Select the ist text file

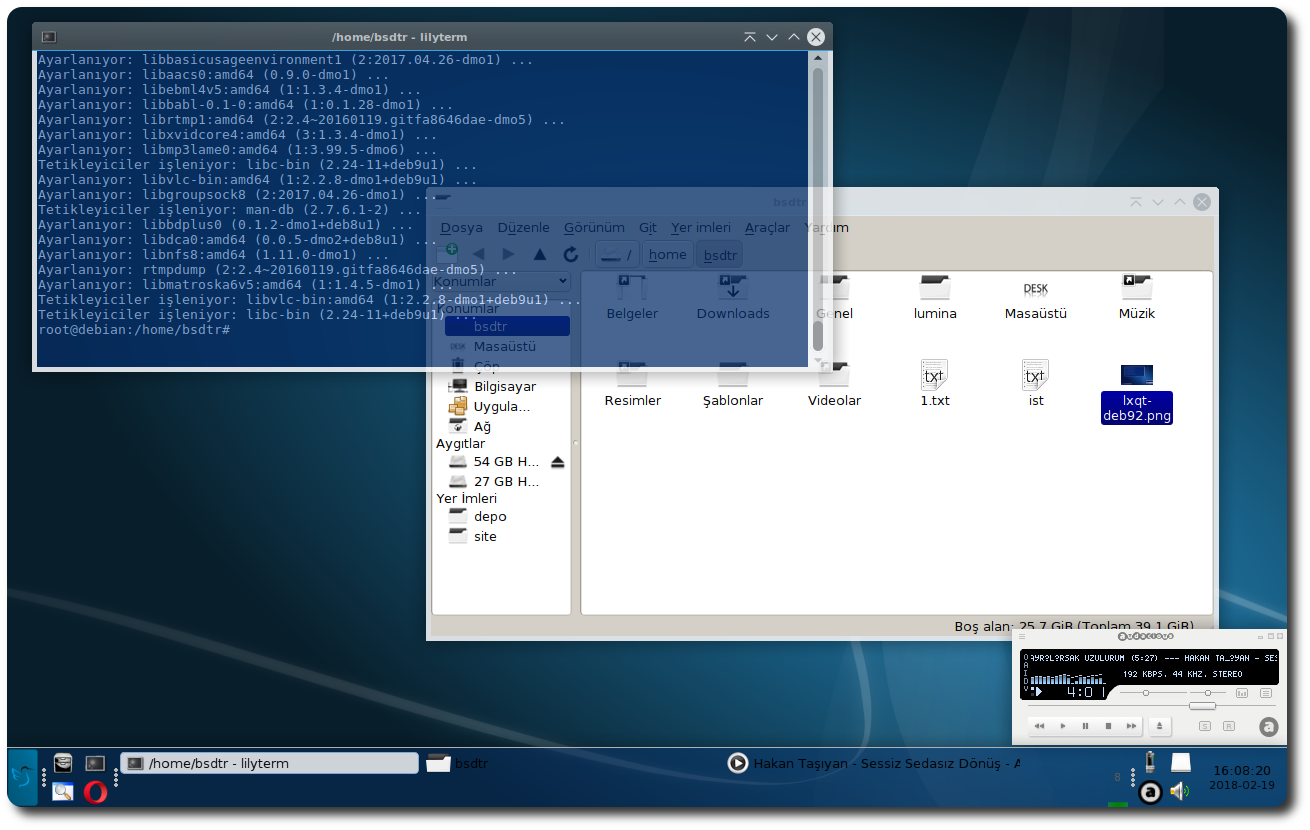tap(1036, 385)
